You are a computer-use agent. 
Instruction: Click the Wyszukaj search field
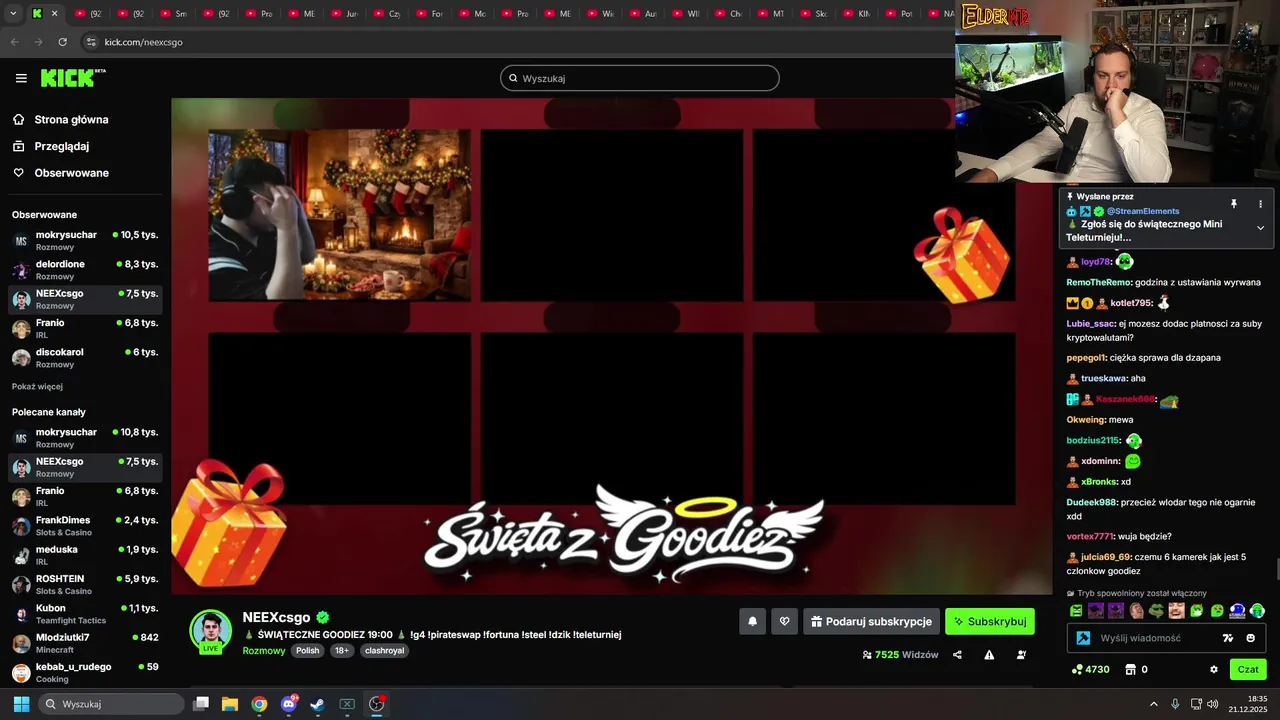pyautogui.click(x=640, y=78)
